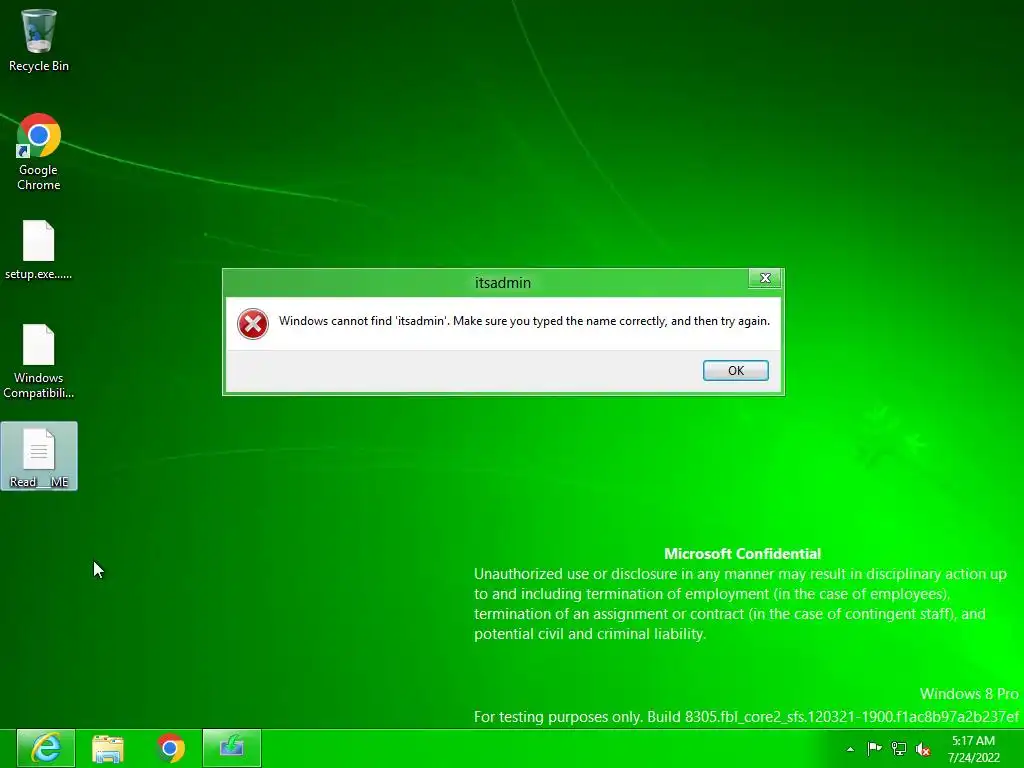Image resolution: width=1024 pixels, height=768 pixels.
Task: Open File Explorer from the taskbar
Action: pos(108,748)
